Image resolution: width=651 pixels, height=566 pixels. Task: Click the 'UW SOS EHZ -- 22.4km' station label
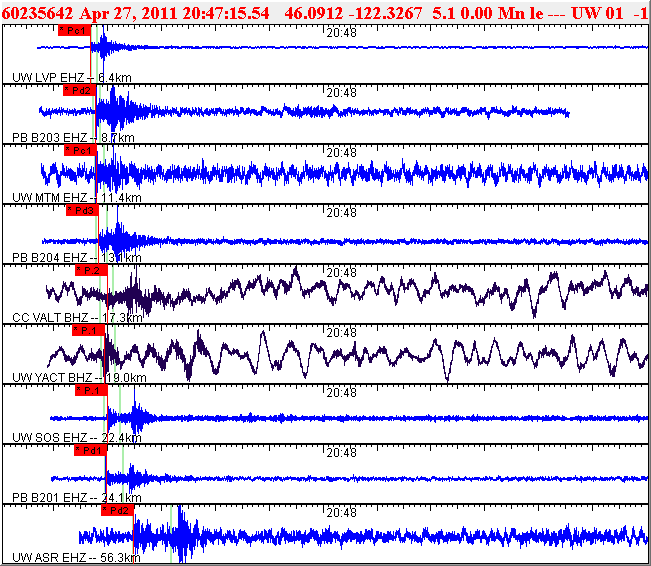click(77, 437)
